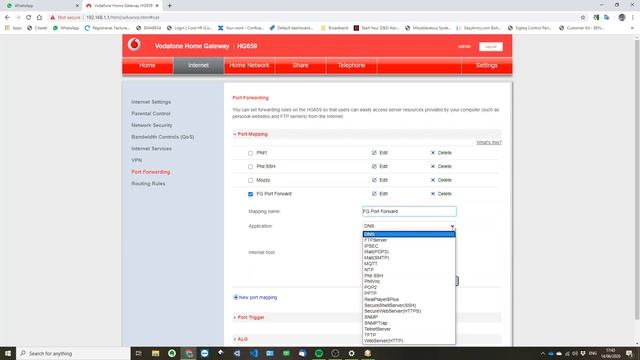Click the Not secure warning icon
Image resolution: width=640 pixels, height=360 pixels.
tap(52, 18)
